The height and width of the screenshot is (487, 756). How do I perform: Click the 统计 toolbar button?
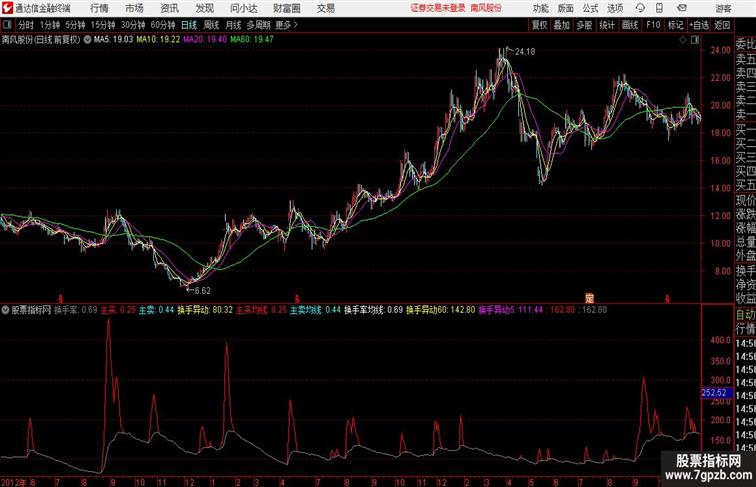[607, 25]
